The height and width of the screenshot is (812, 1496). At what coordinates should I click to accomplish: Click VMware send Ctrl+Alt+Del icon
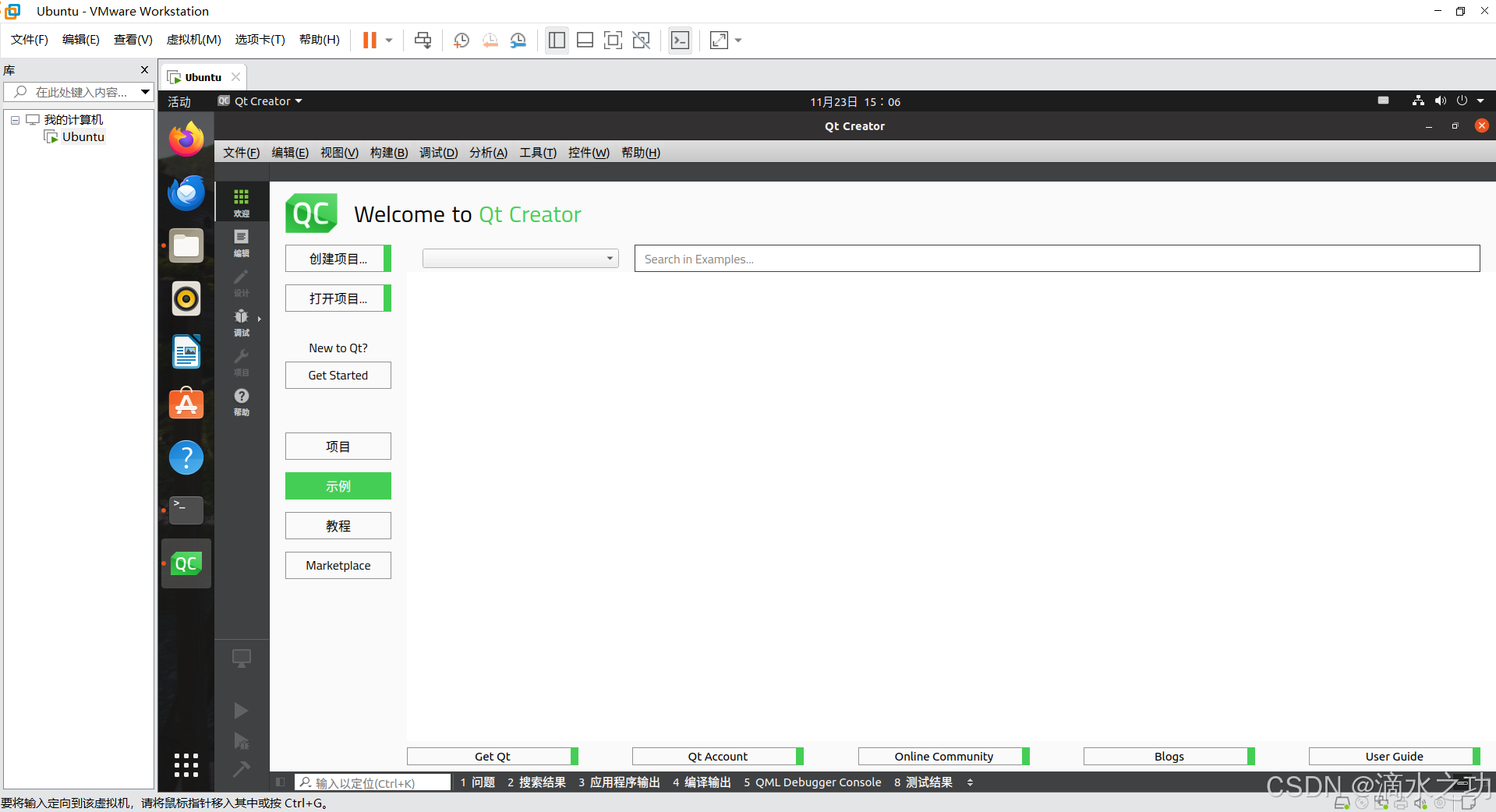point(423,40)
